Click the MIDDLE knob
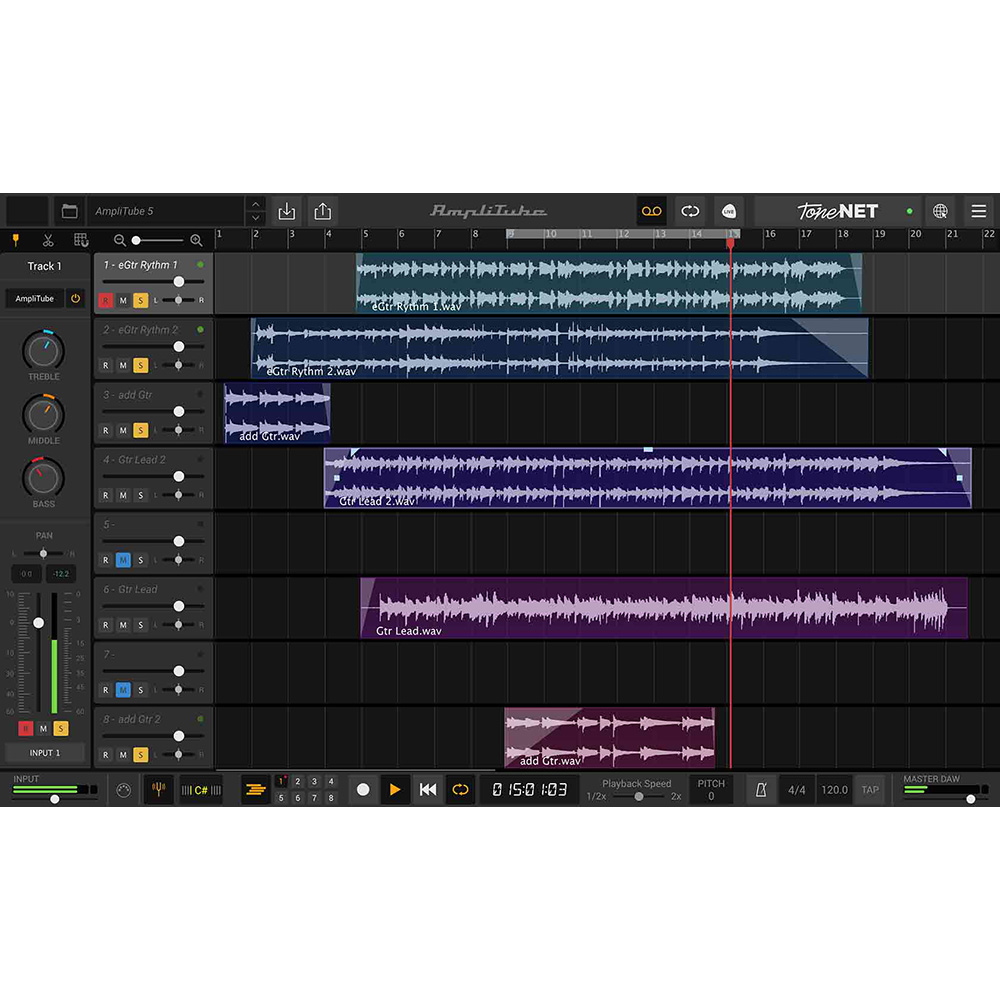The image size is (1000, 1000). click(43, 415)
